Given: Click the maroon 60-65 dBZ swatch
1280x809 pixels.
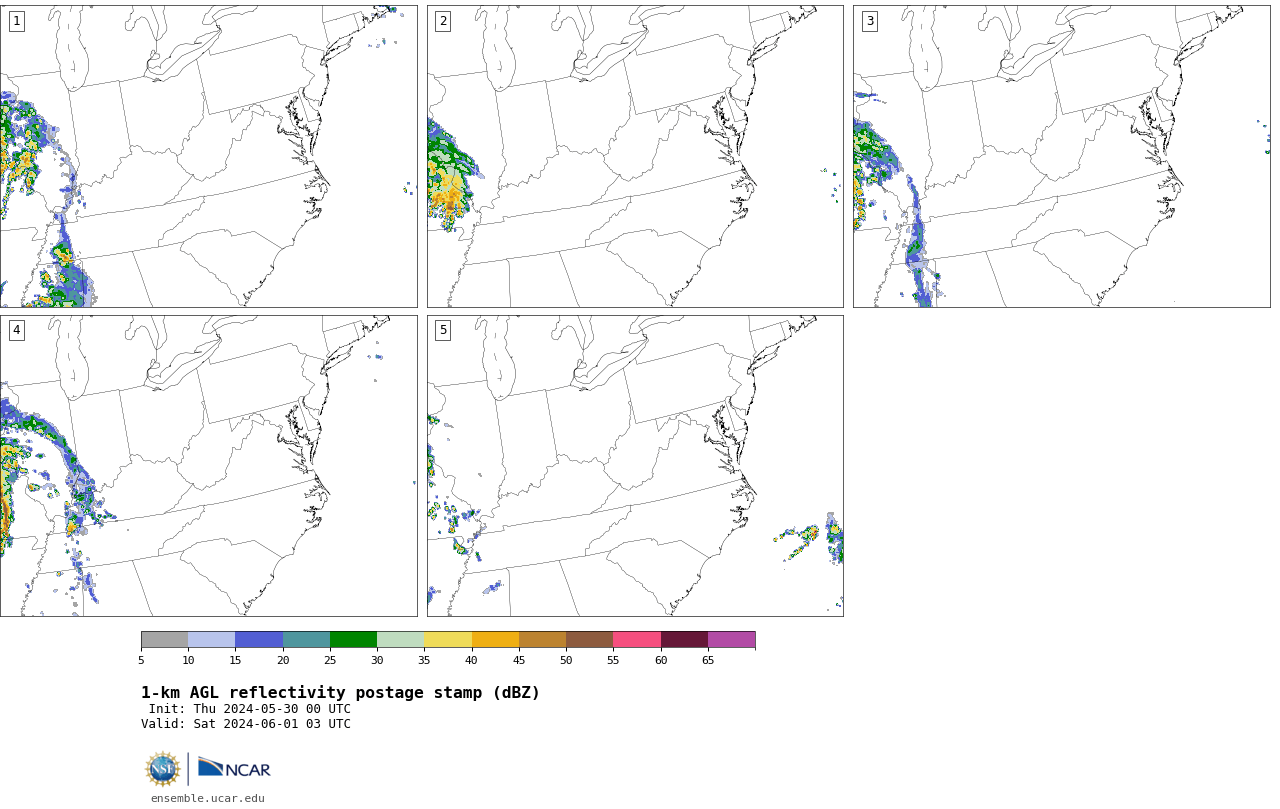Looking at the screenshot, I should coord(684,640).
